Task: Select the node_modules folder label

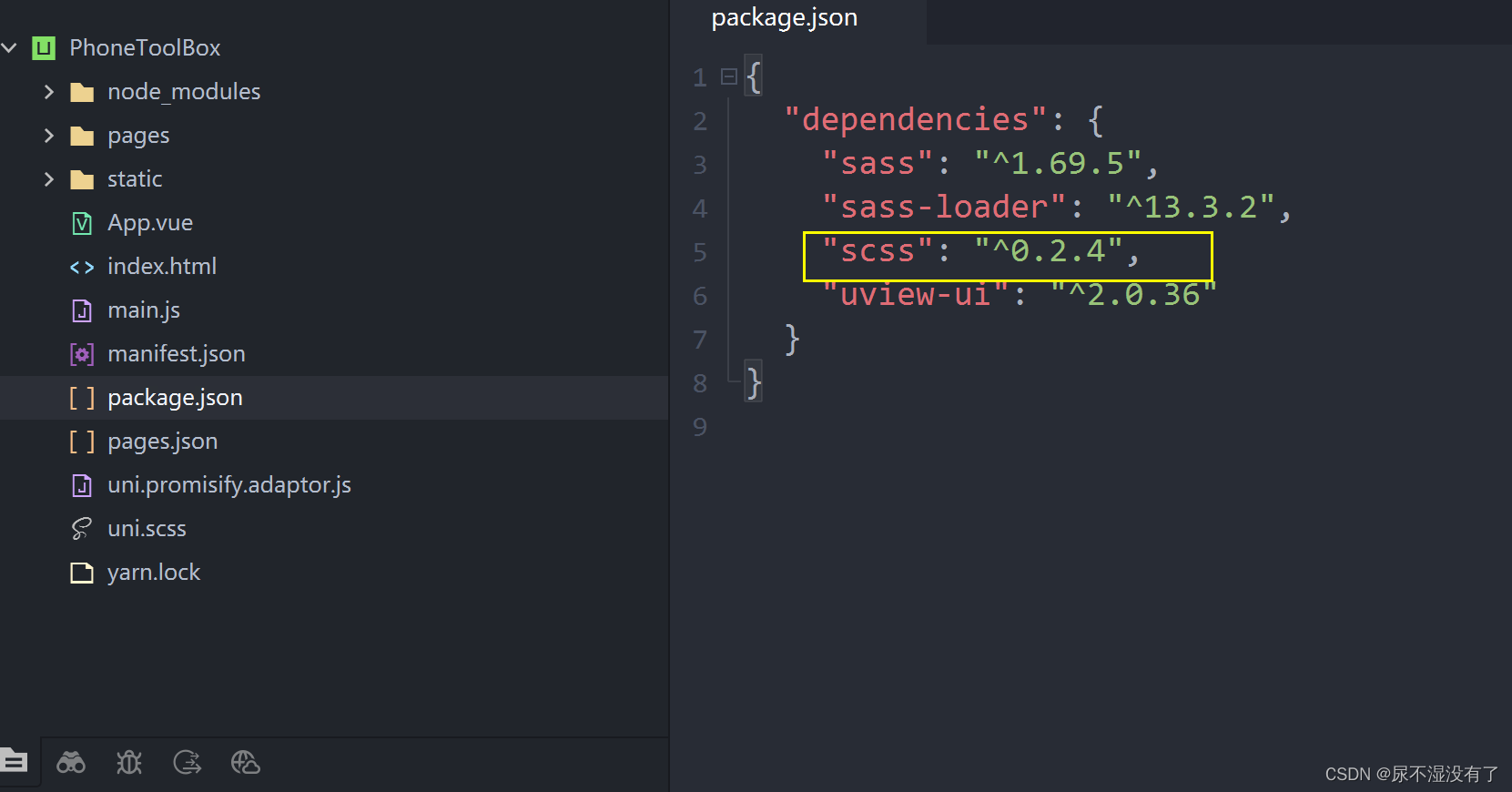Action: point(184,92)
